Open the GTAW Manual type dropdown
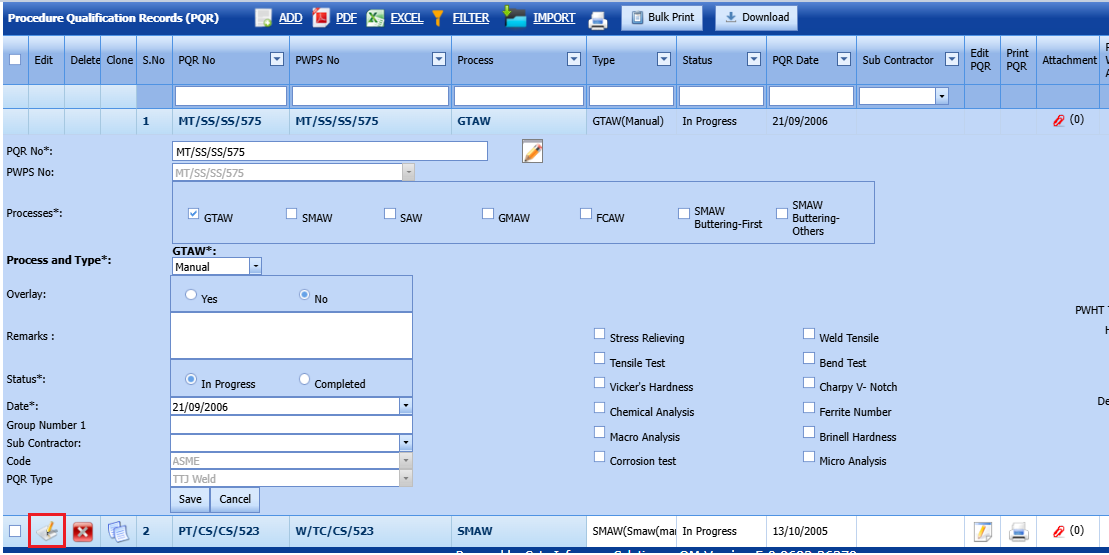 pos(255,267)
